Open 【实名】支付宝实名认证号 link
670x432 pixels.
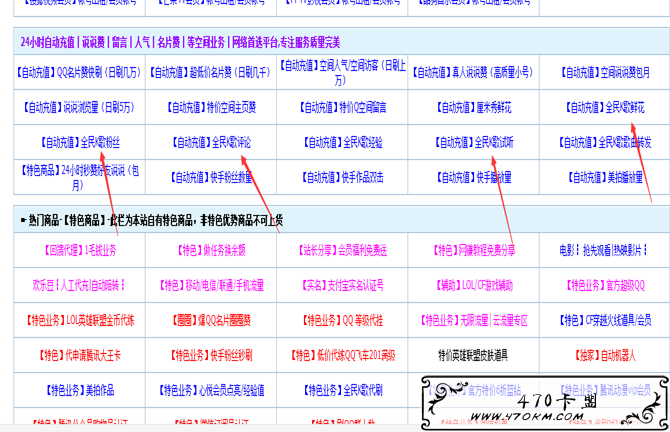click(342, 285)
